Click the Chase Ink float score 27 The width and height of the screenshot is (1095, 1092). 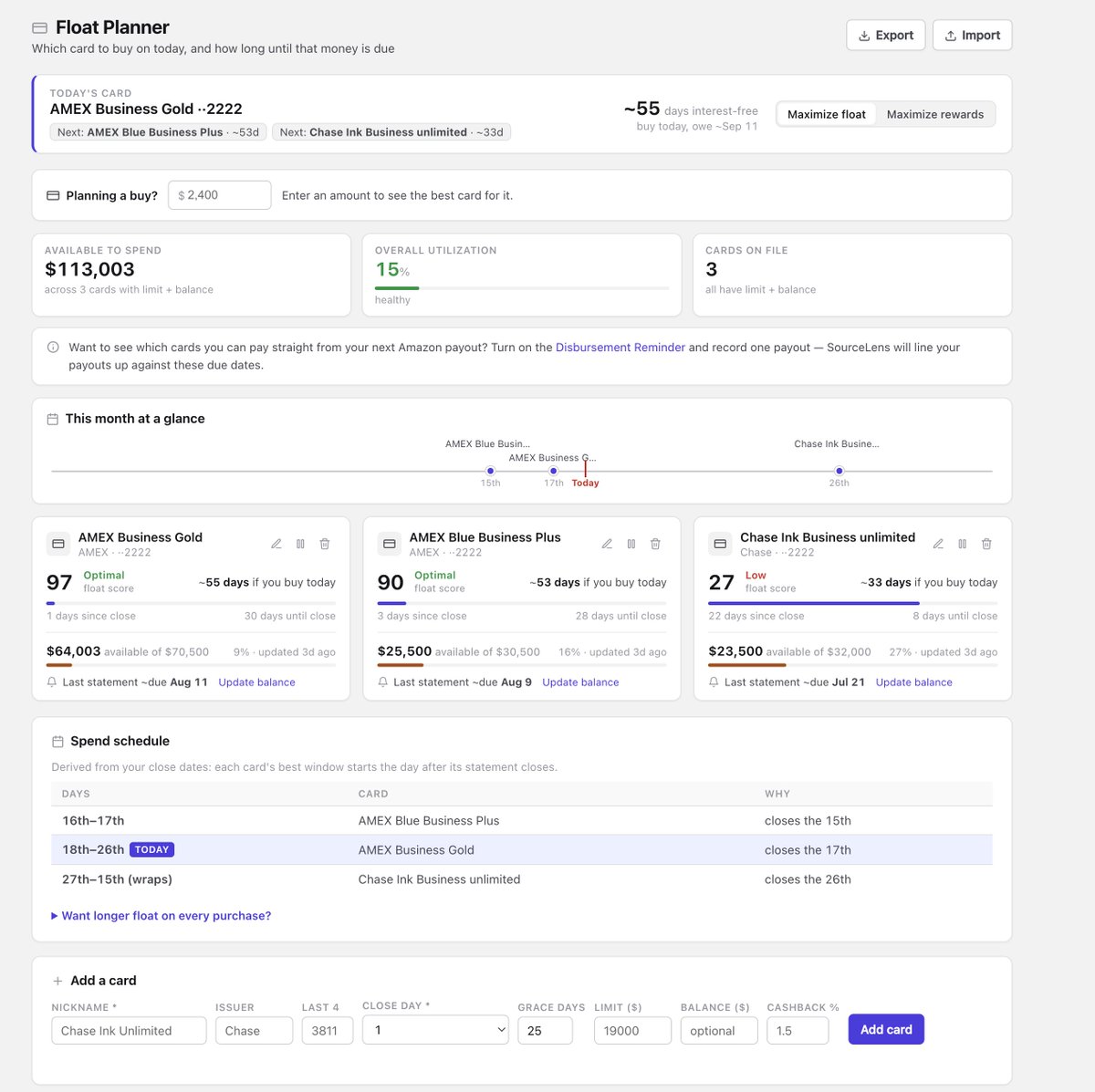pos(721,583)
